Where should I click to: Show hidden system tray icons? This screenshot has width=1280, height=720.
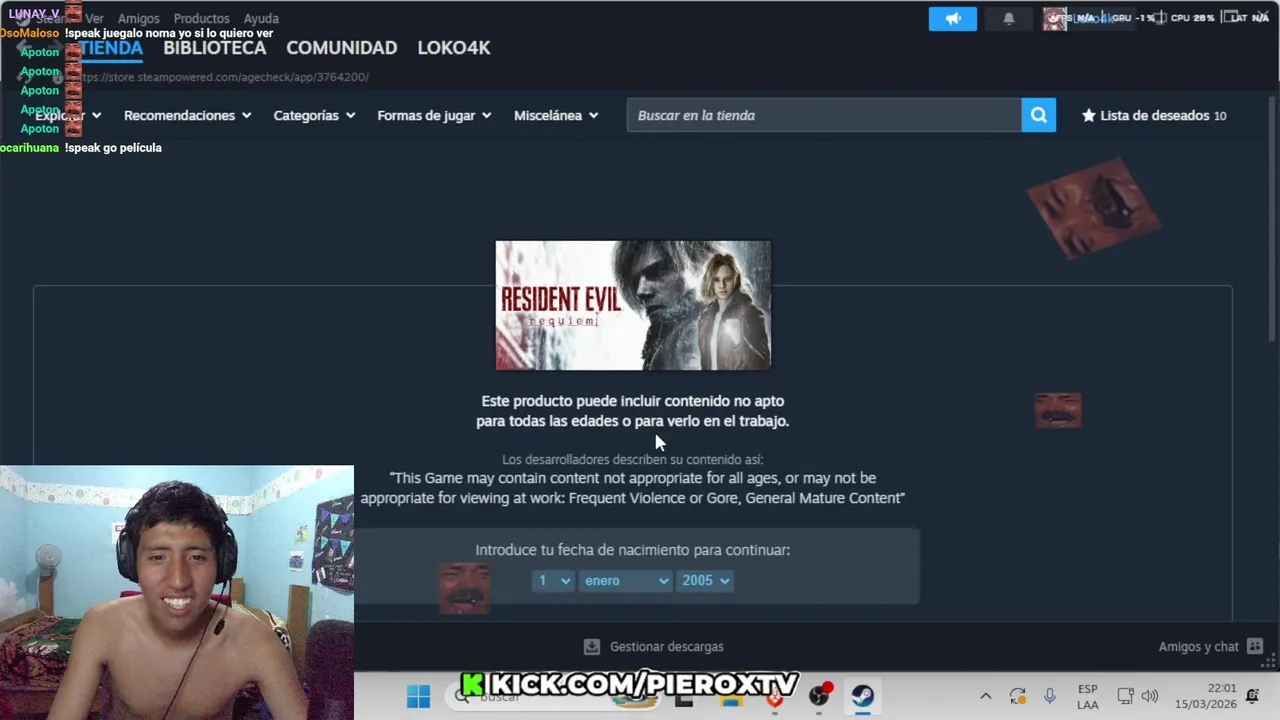point(985,696)
